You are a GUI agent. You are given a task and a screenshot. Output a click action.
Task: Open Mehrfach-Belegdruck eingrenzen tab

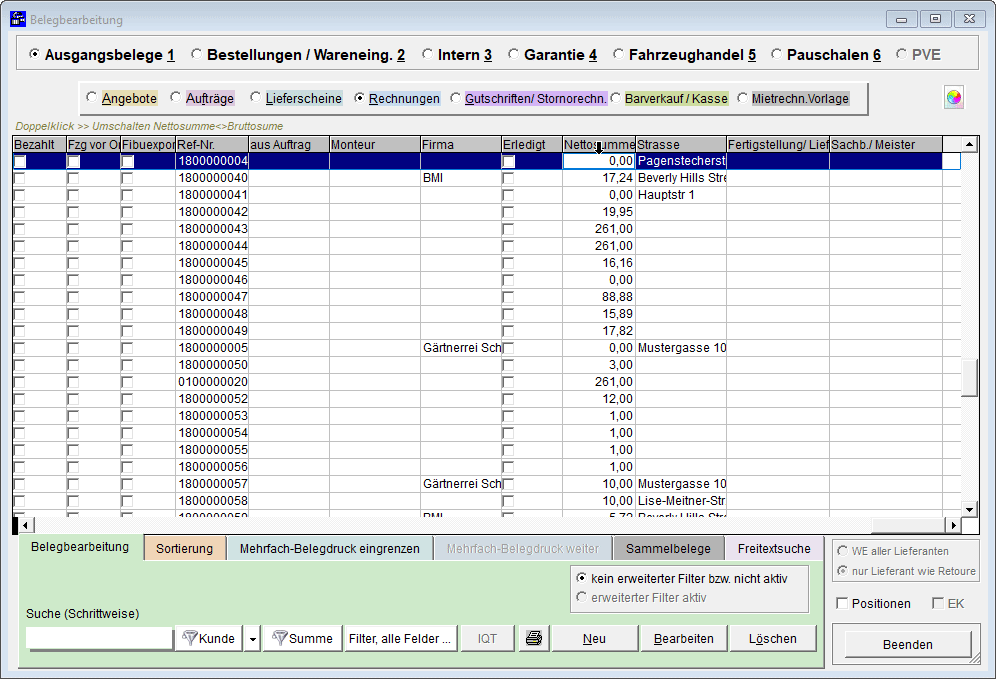point(330,549)
